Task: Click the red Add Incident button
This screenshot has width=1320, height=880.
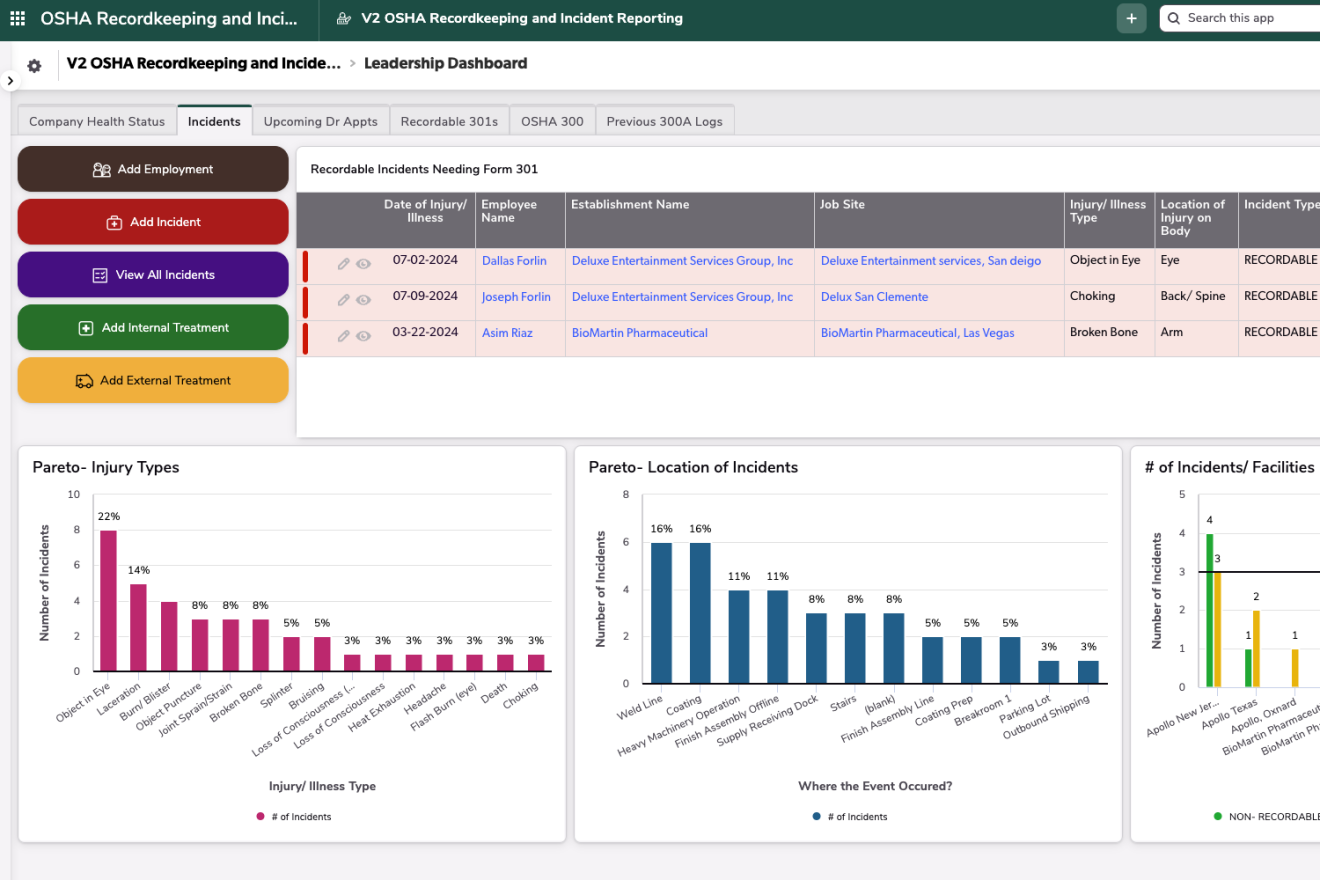Action: click(153, 222)
